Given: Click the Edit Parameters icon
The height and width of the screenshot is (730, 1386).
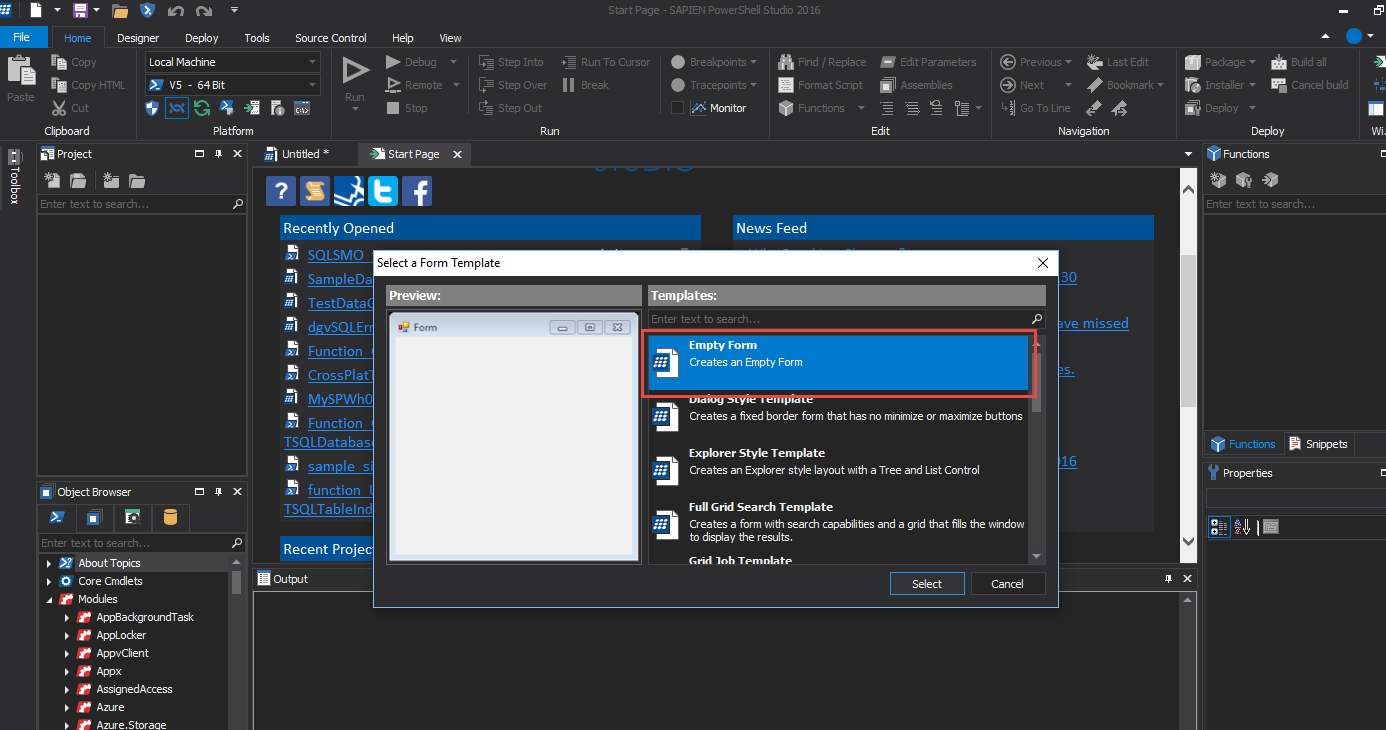Looking at the screenshot, I should tap(888, 62).
